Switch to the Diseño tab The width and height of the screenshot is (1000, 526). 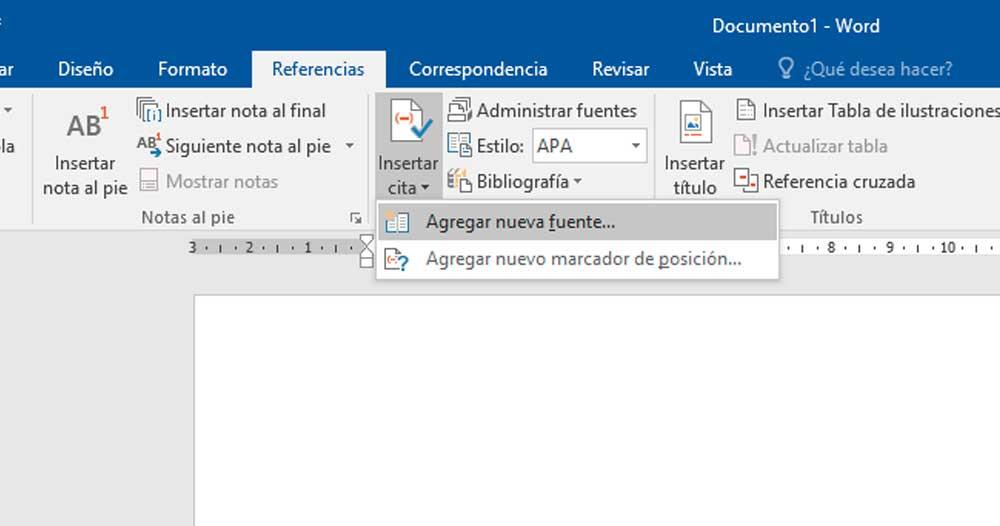coord(85,69)
